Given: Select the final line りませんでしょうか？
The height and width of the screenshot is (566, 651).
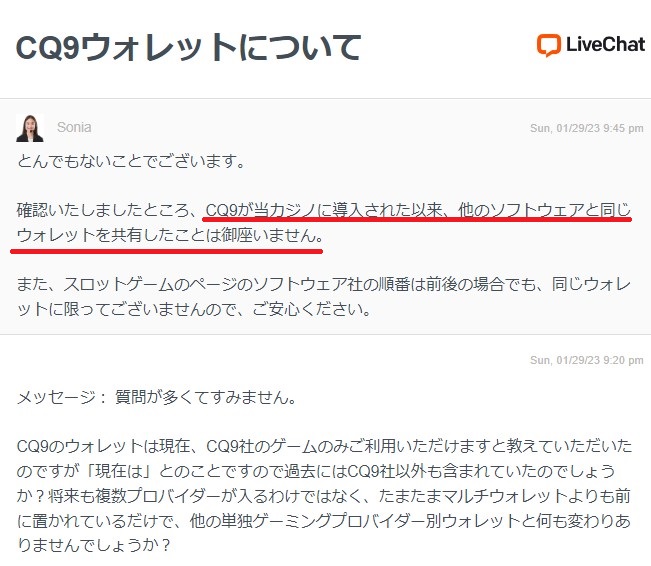Looking at the screenshot, I should coord(94,545).
